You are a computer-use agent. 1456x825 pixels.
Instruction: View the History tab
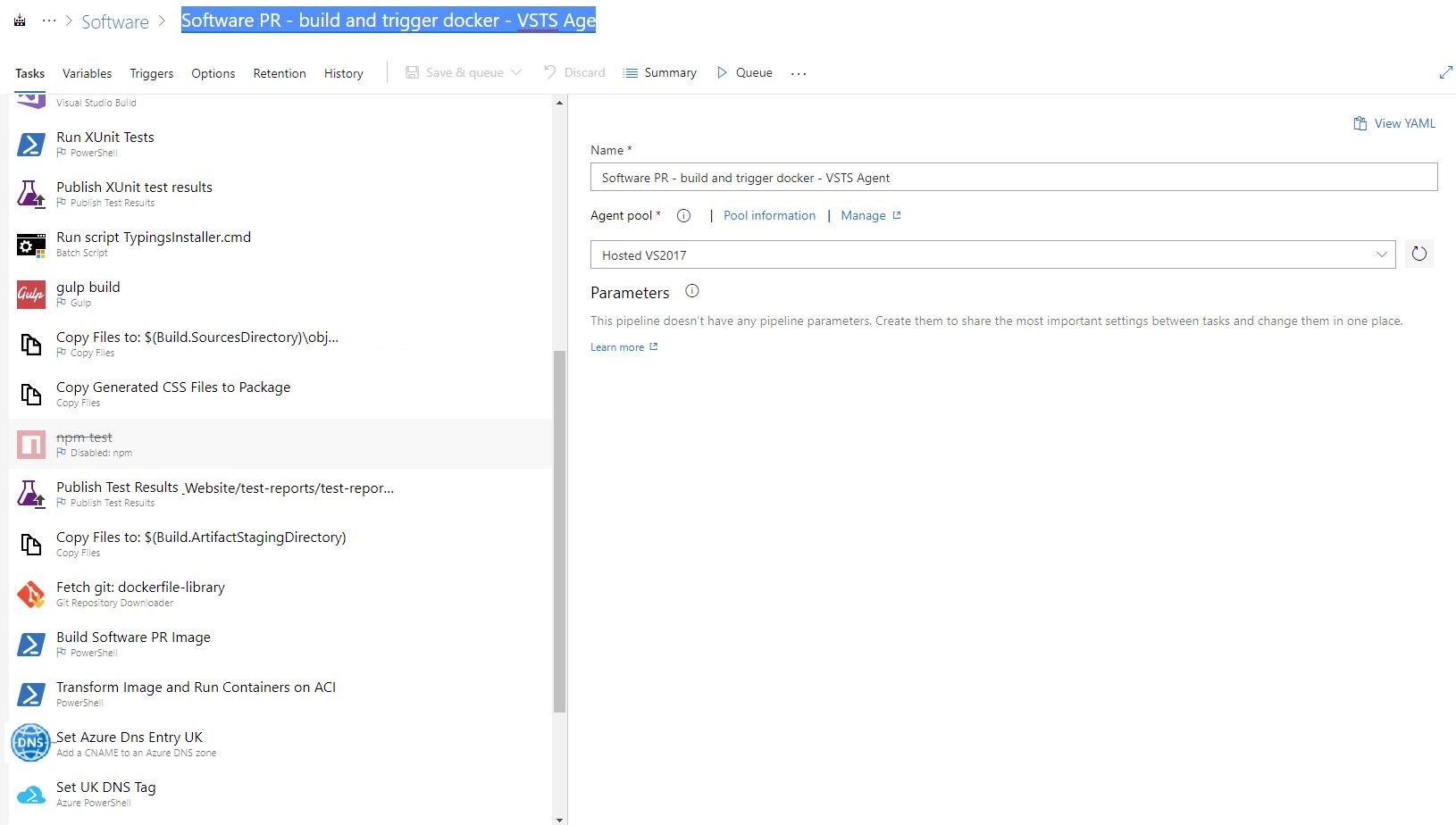click(x=344, y=73)
